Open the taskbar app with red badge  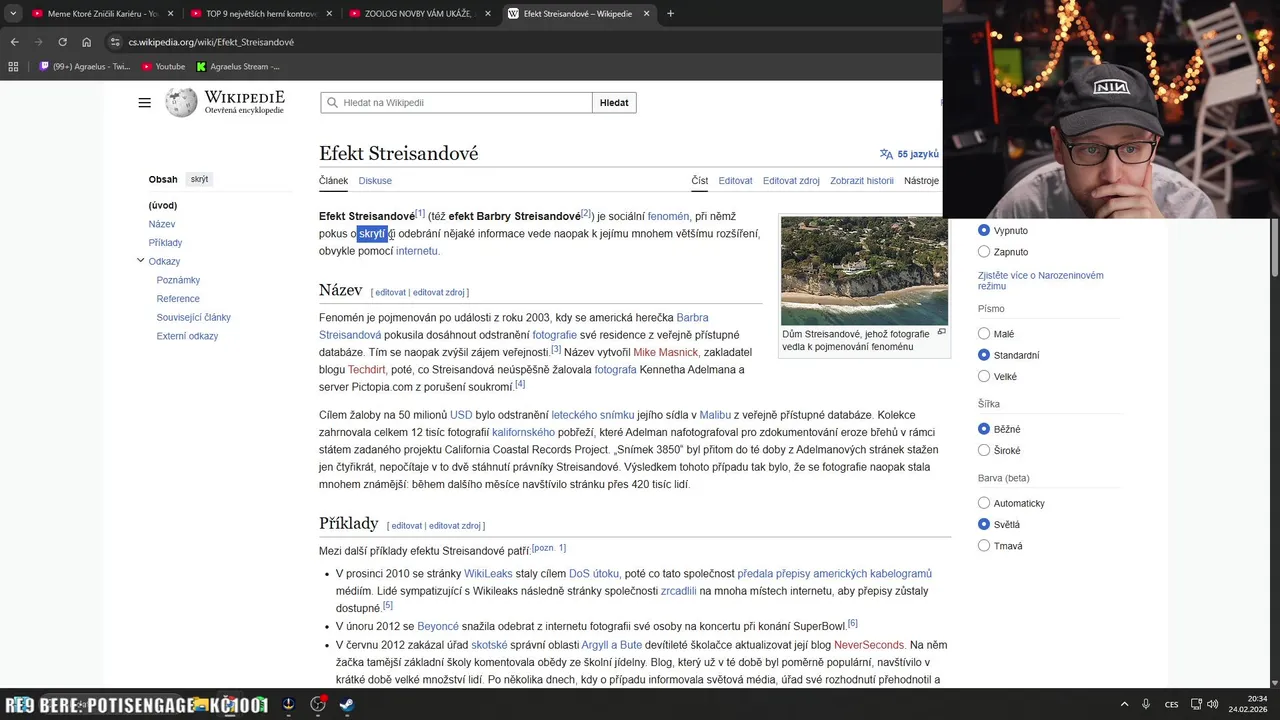click(318, 704)
